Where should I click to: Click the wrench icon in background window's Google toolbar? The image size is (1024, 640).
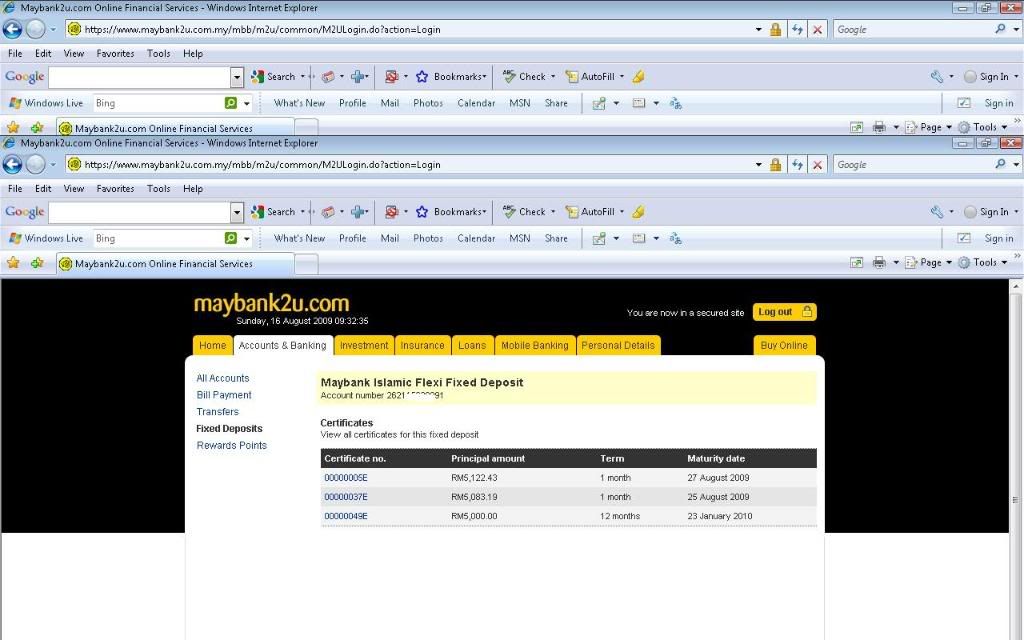[x=936, y=76]
